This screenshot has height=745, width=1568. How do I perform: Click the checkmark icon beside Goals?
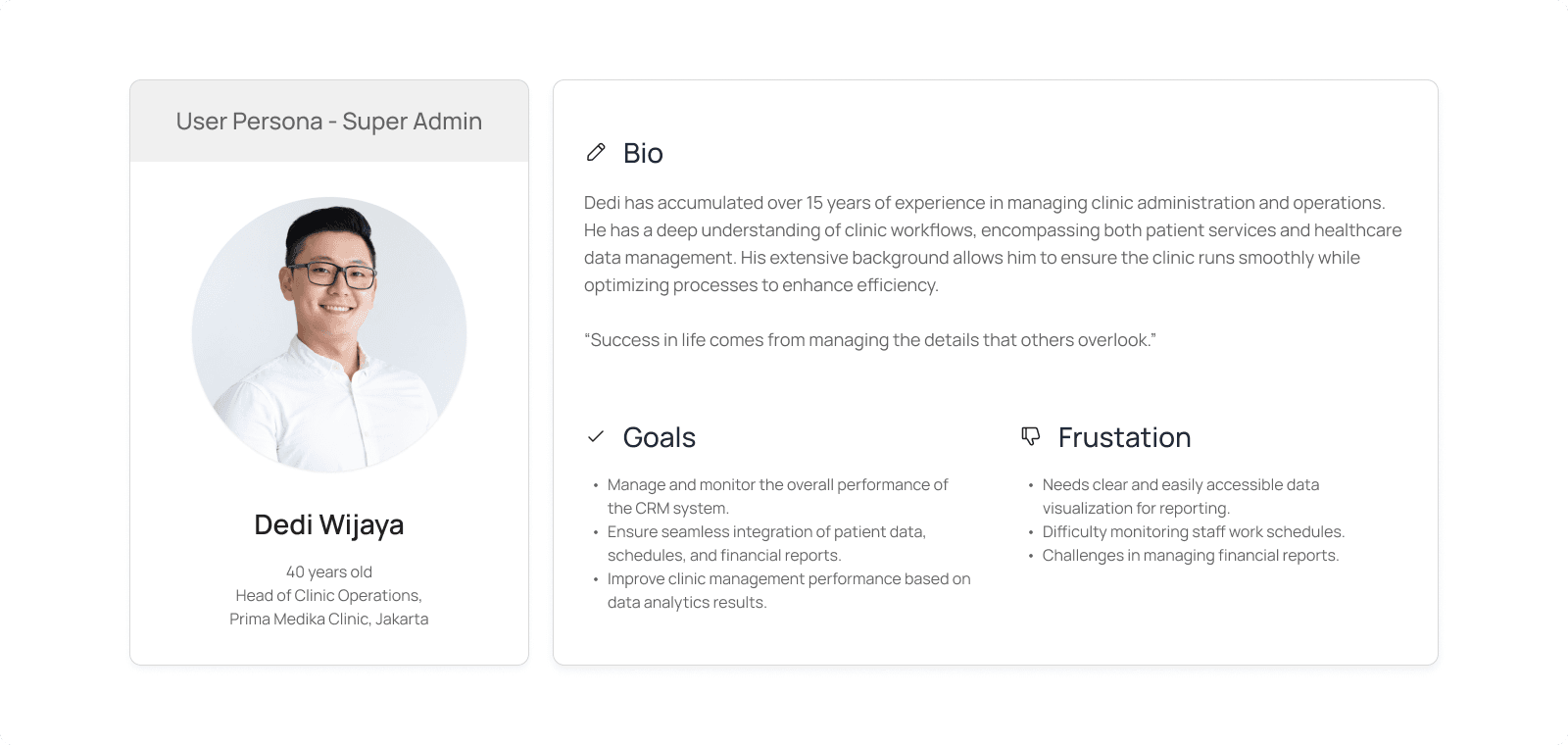[595, 437]
